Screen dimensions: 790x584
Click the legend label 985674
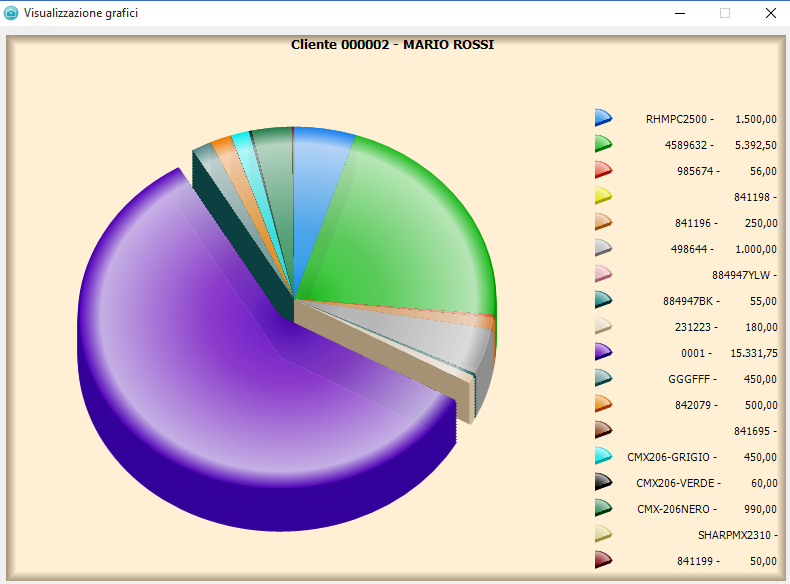click(695, 171)
